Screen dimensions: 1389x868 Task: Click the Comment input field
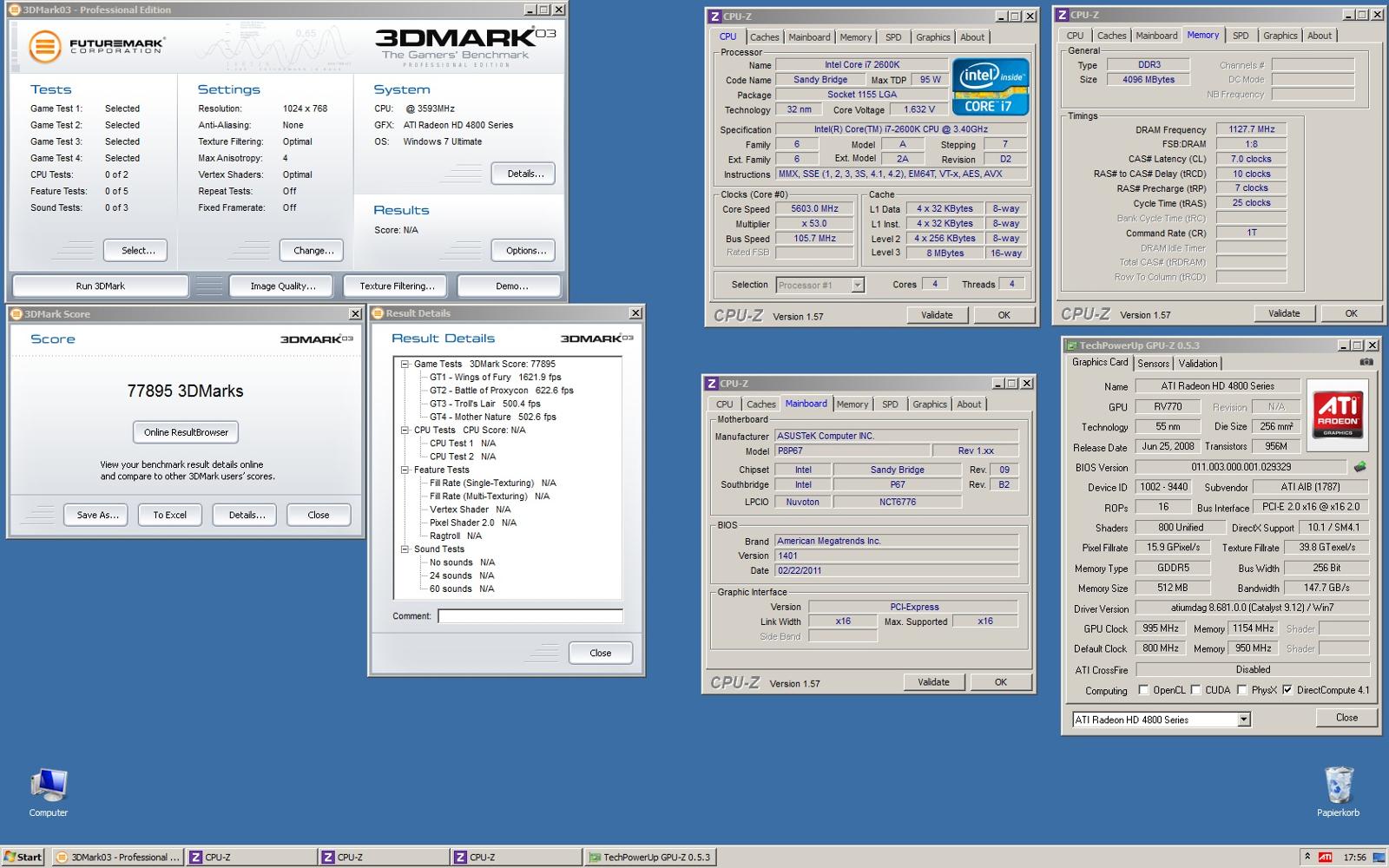click(x=530, y=616)
